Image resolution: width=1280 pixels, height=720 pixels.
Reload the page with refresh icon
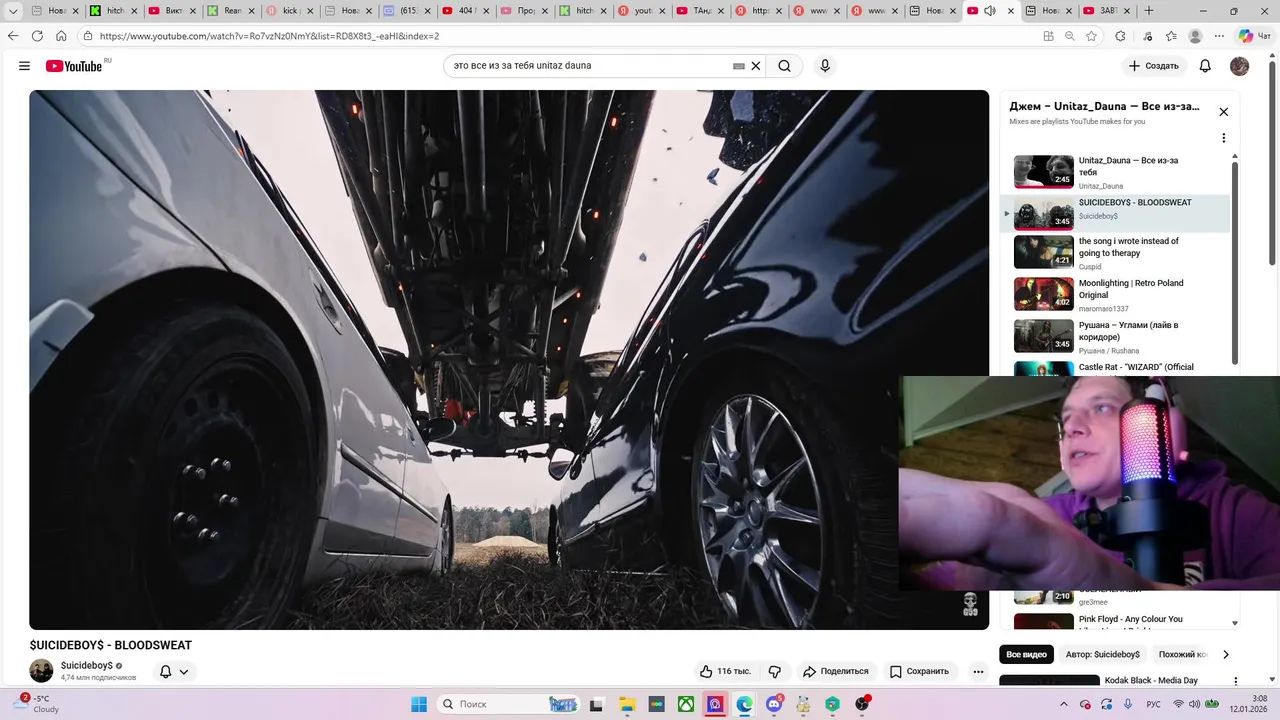pyautogui.click(x=37, y=36)
